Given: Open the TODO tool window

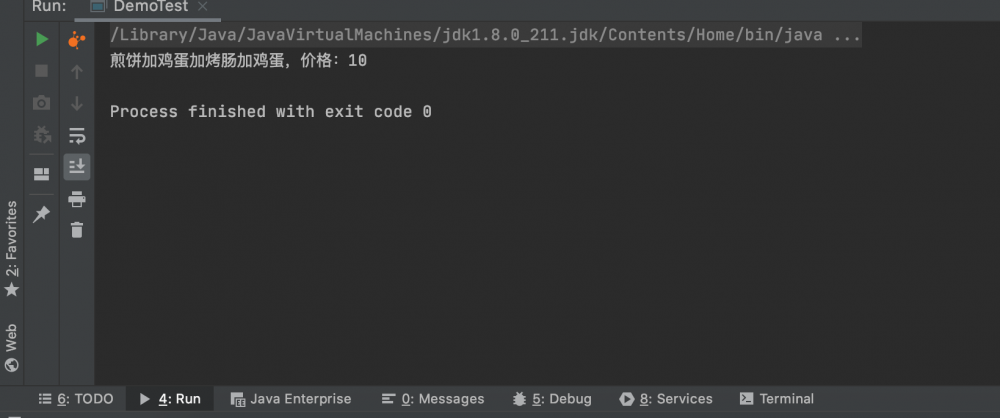Looking at the screenshot, I should (76, 399).
